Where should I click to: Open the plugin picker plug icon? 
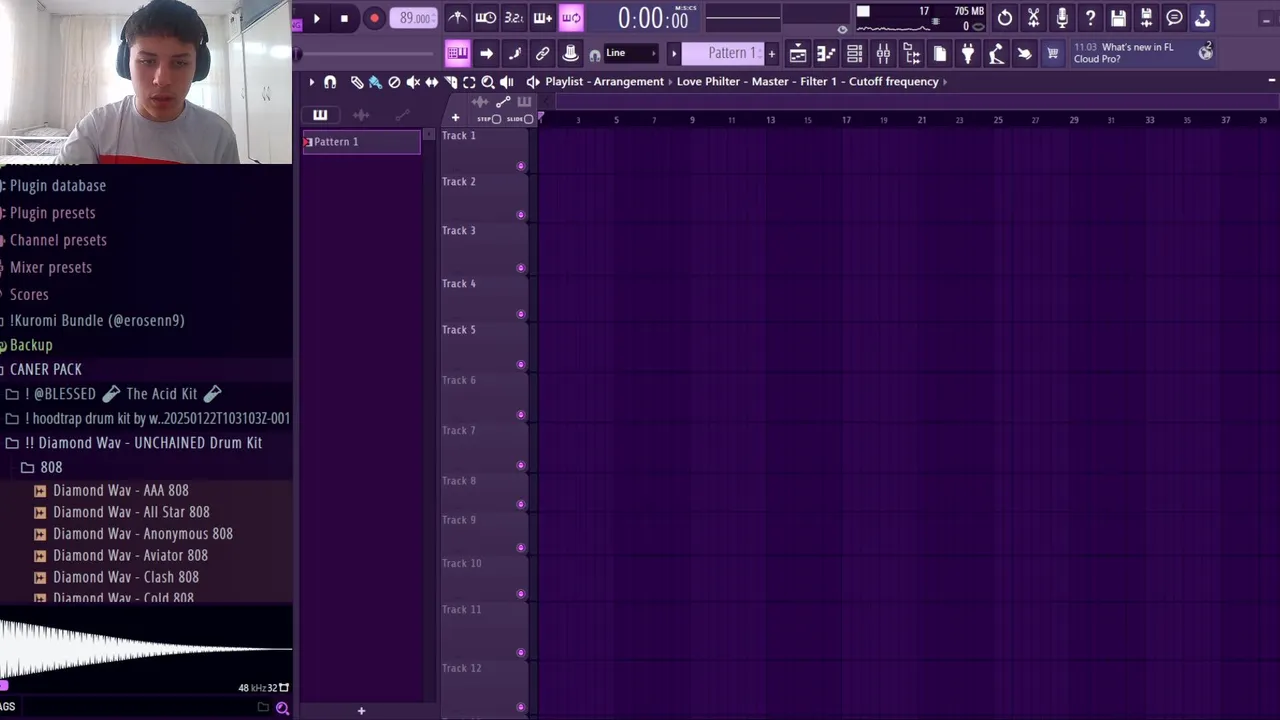[968, 54]
